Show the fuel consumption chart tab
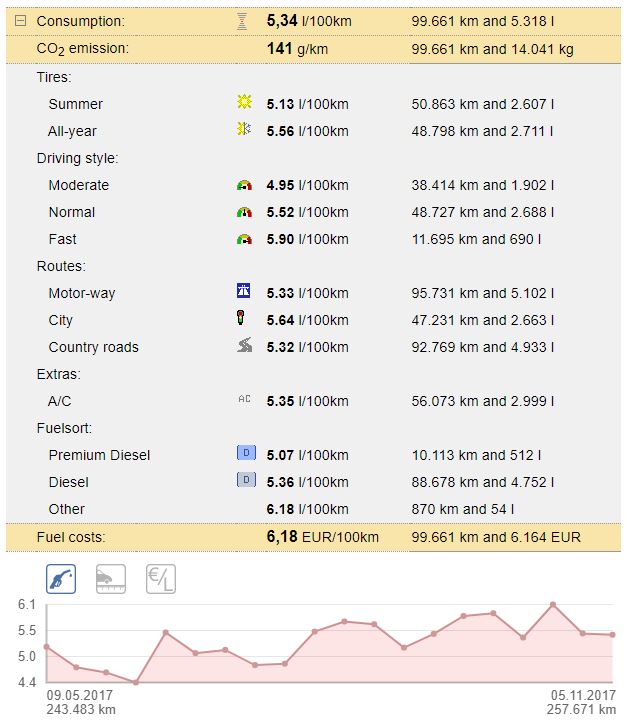This screenshot has height=723, width=627. point(61,579)
